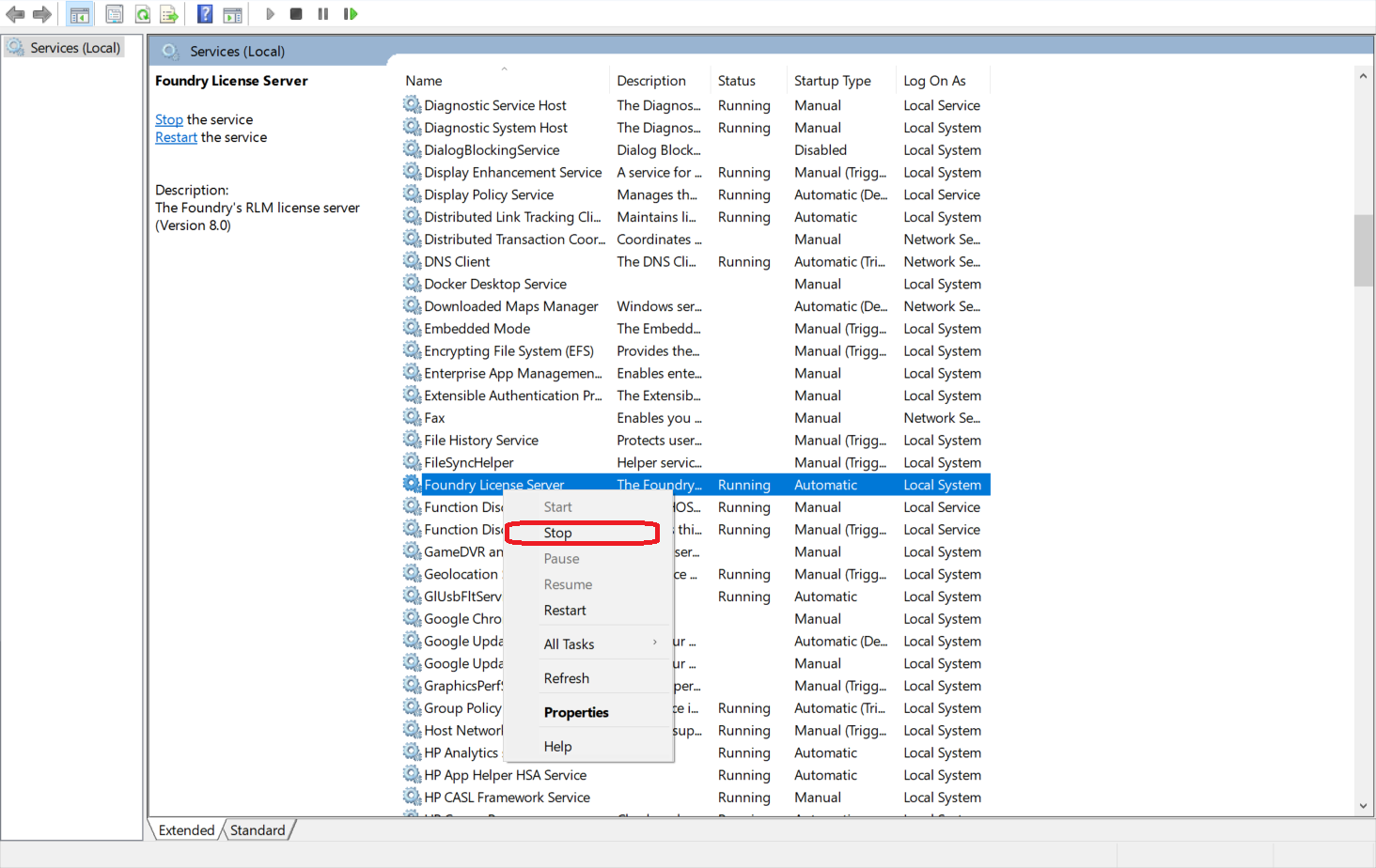Open the Properties dialog icon
The height and width of the screenshot is (868, 1376).
click(114, 13)
